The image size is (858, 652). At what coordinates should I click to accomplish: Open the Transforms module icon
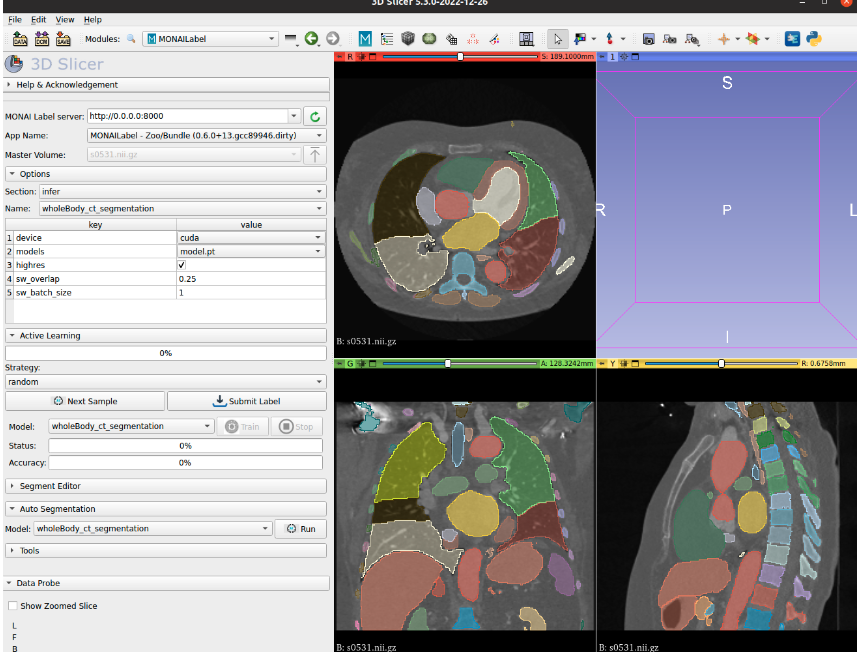click(451, 39)
